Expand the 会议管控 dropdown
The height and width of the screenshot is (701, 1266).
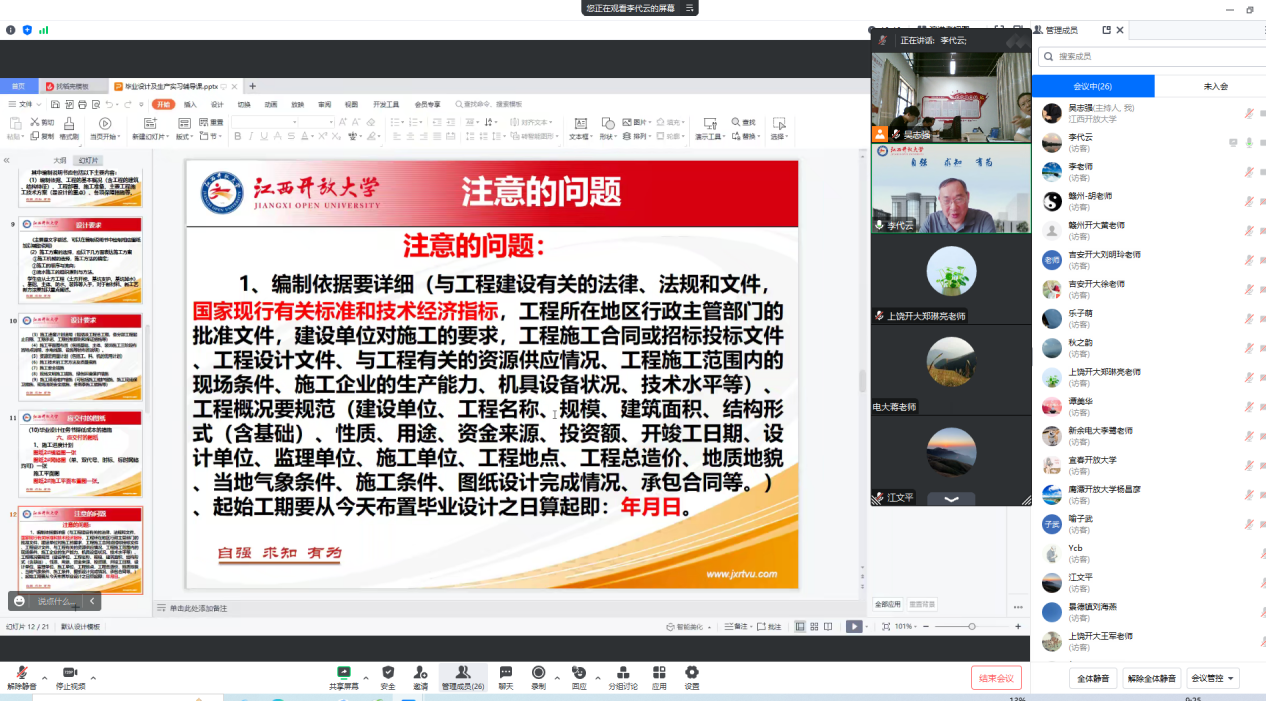click(x=1214, y=678)
